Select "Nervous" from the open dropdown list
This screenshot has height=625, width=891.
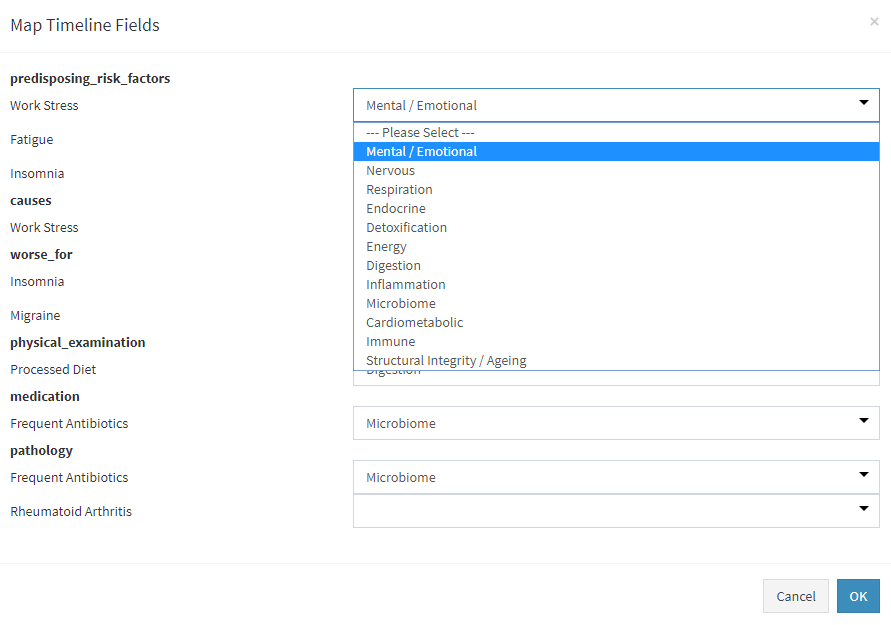click(x=390, y=170)
